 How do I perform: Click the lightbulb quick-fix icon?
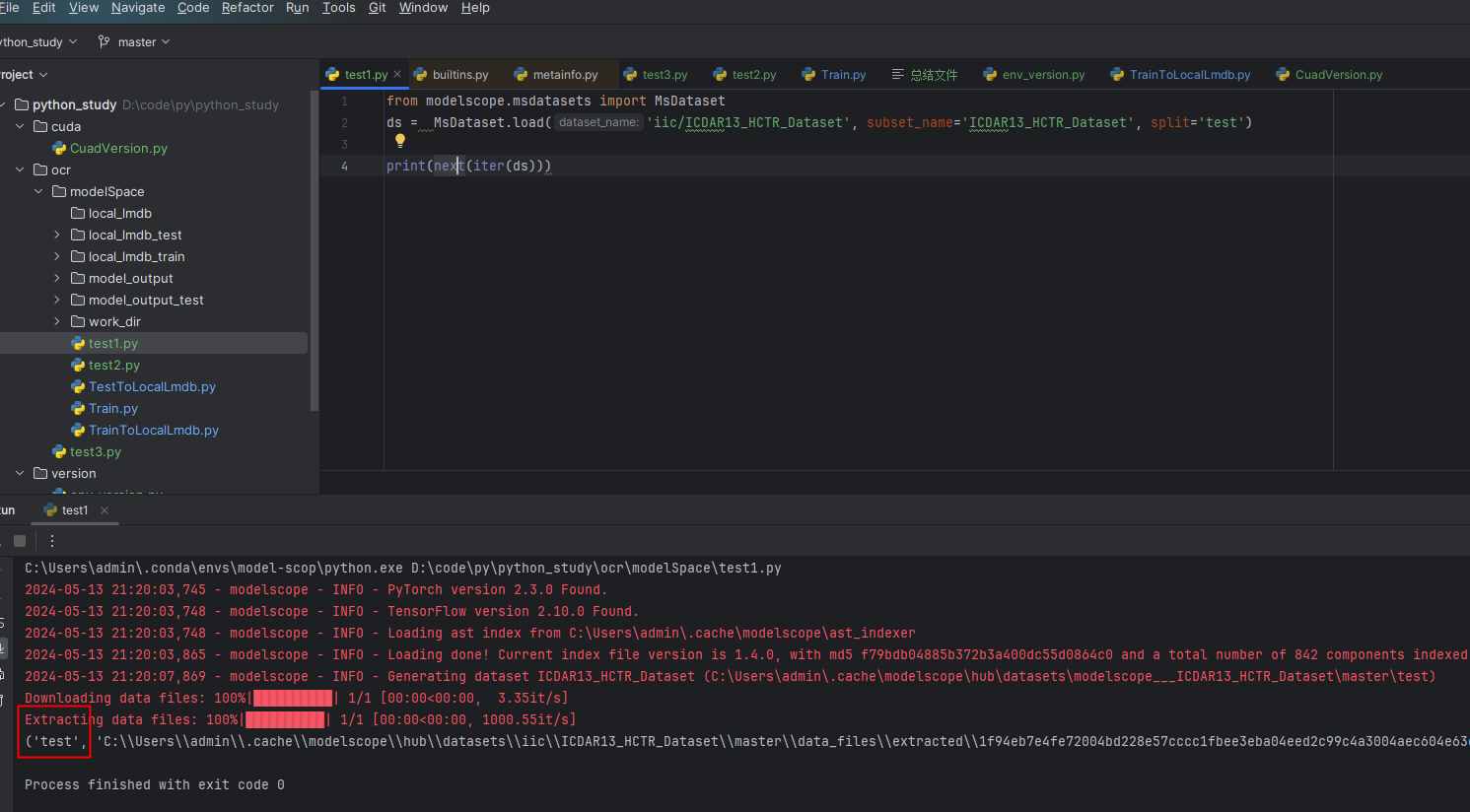[400, 142]
